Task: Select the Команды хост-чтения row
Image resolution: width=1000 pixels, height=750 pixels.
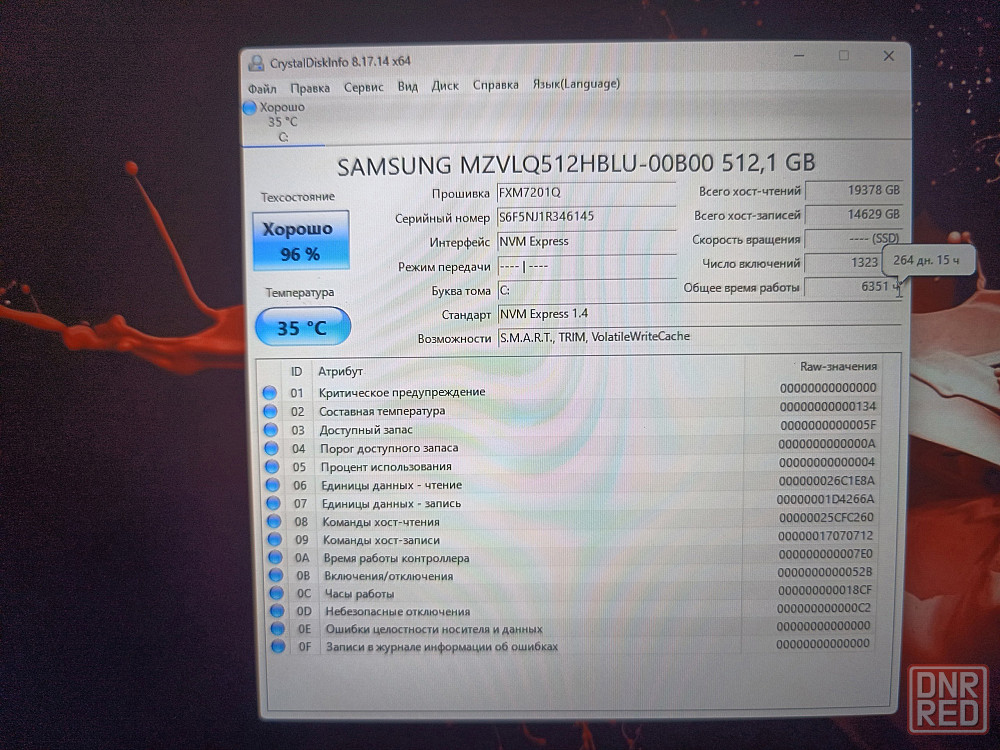Action: 570,520
